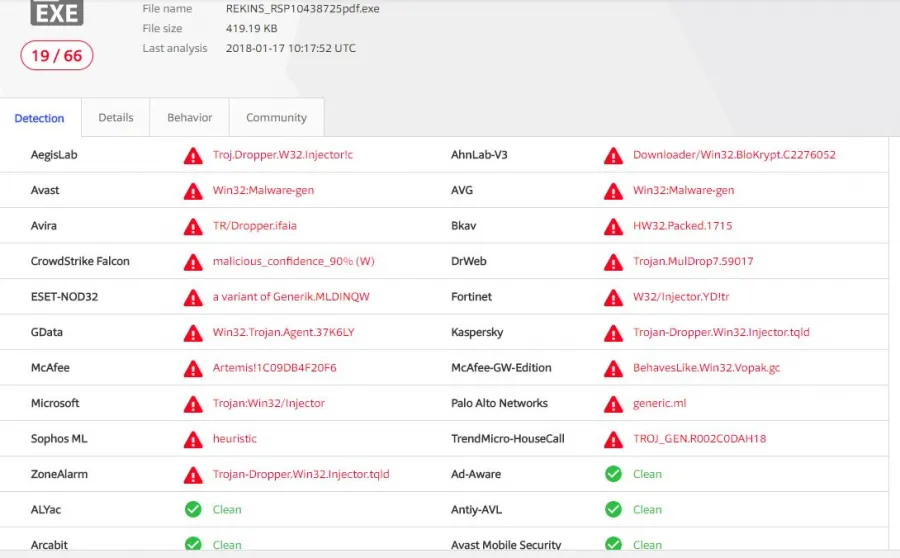Click the Kaspersky warning icon
Viewport: 900px width, 558px height.
(613, 334)
